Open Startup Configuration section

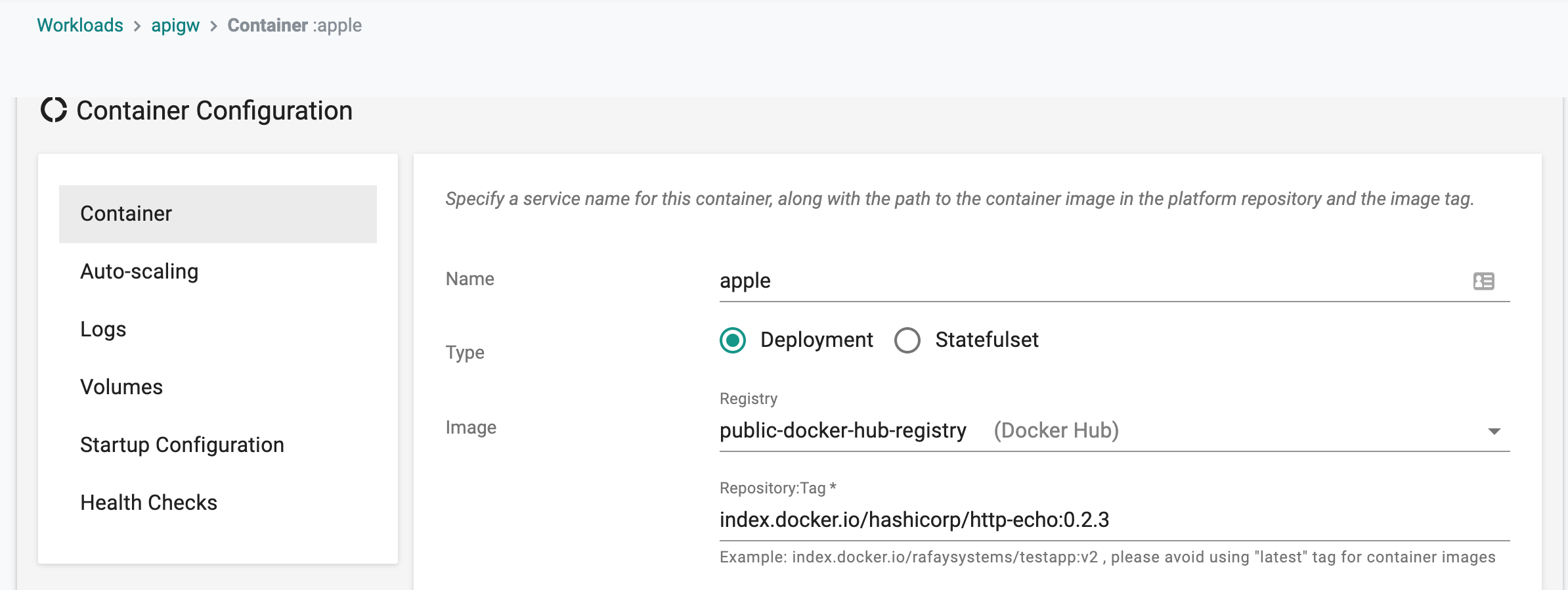(218, 445)
